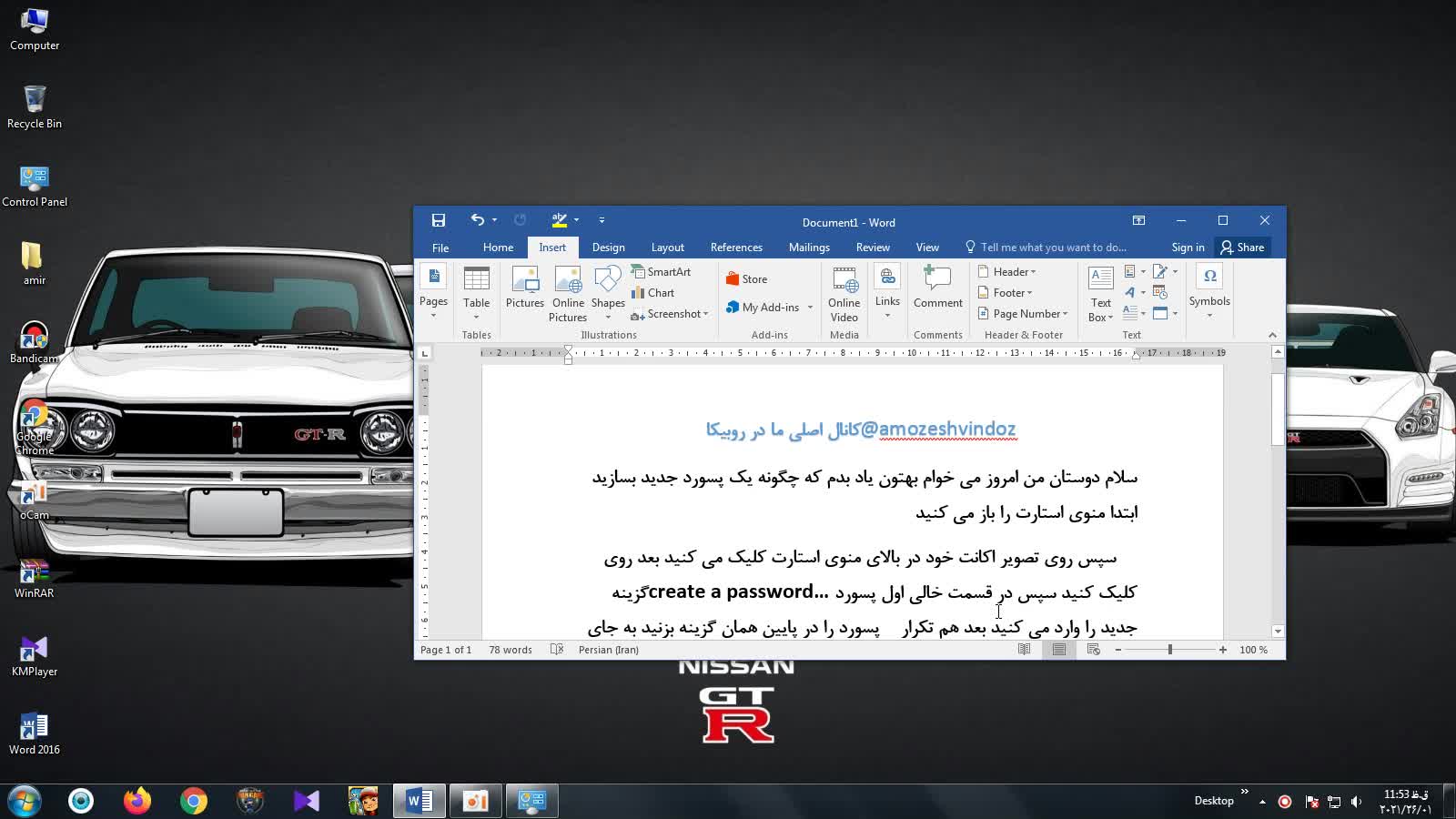Insert a Chart from Illustrations group

tap(653, 293)
